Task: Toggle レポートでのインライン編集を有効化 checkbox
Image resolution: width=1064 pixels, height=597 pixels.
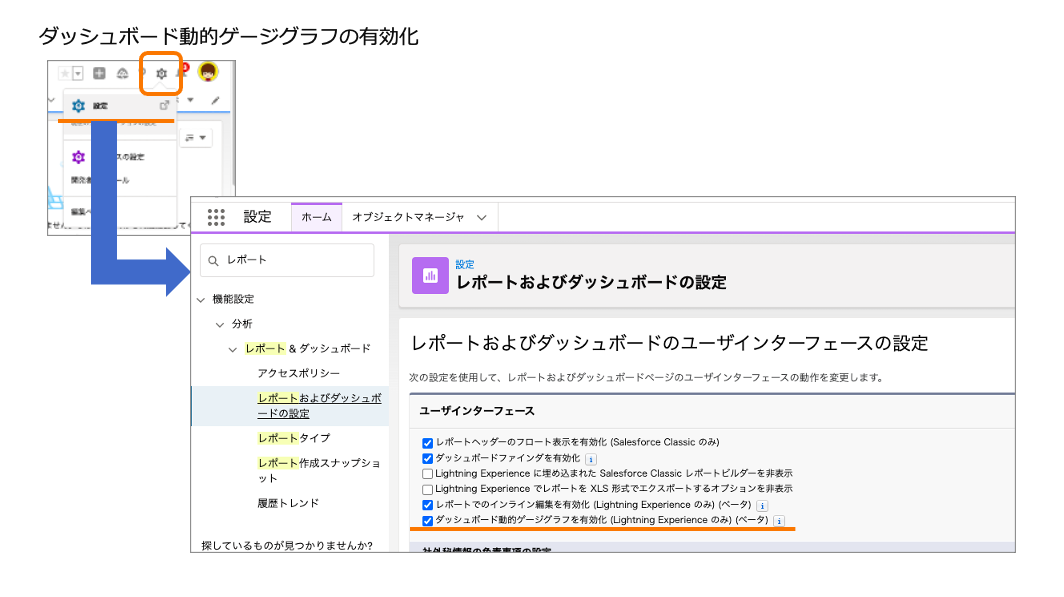Action: click(428, 505)
